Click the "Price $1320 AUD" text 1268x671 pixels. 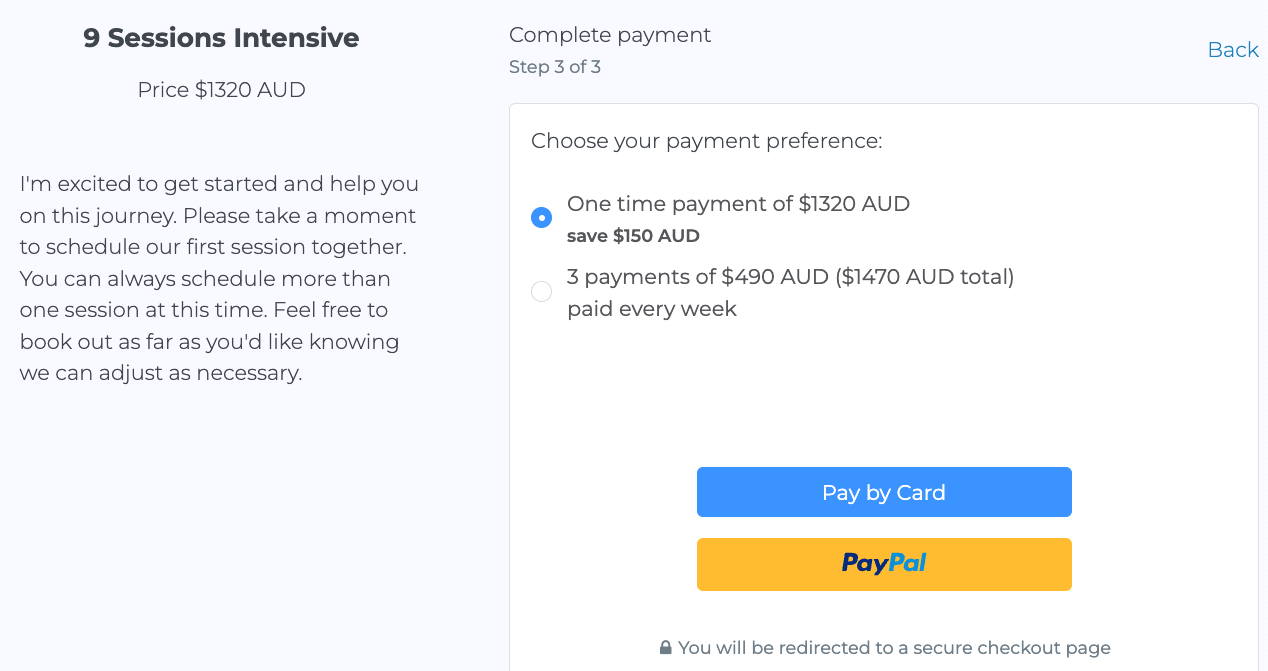[221, 90]
